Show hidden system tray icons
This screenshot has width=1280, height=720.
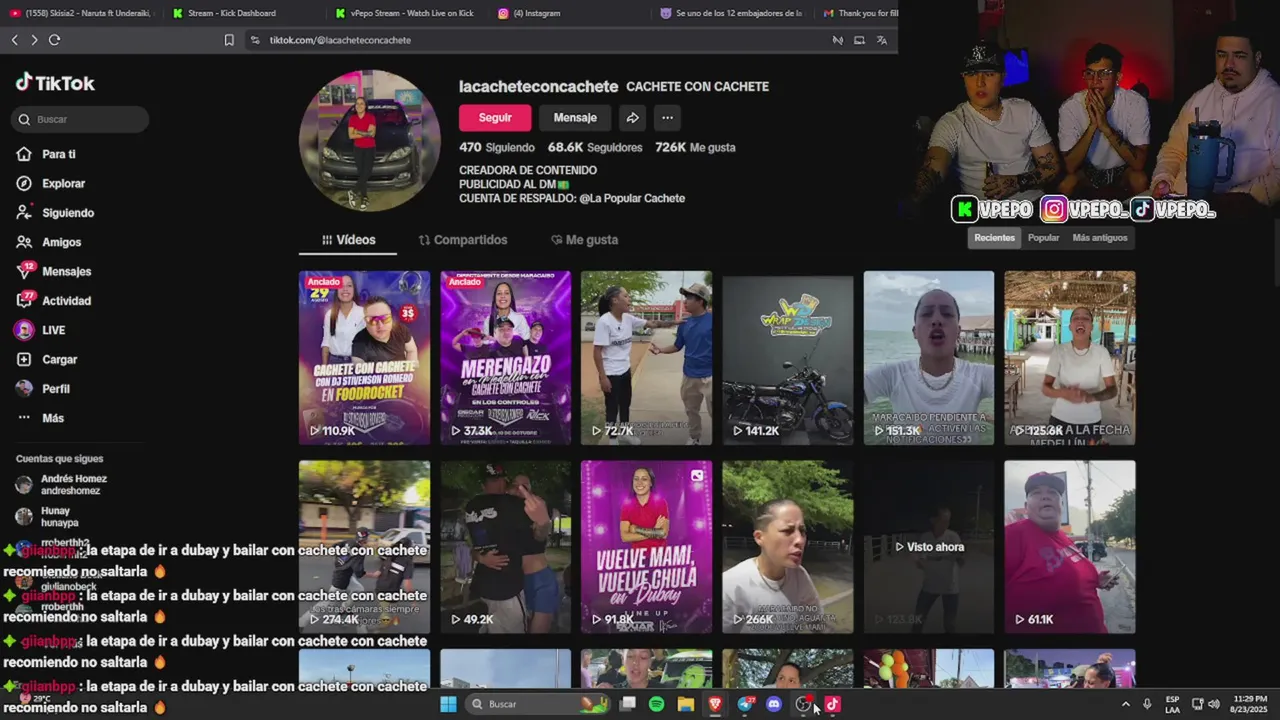[x=1126, y=704]
